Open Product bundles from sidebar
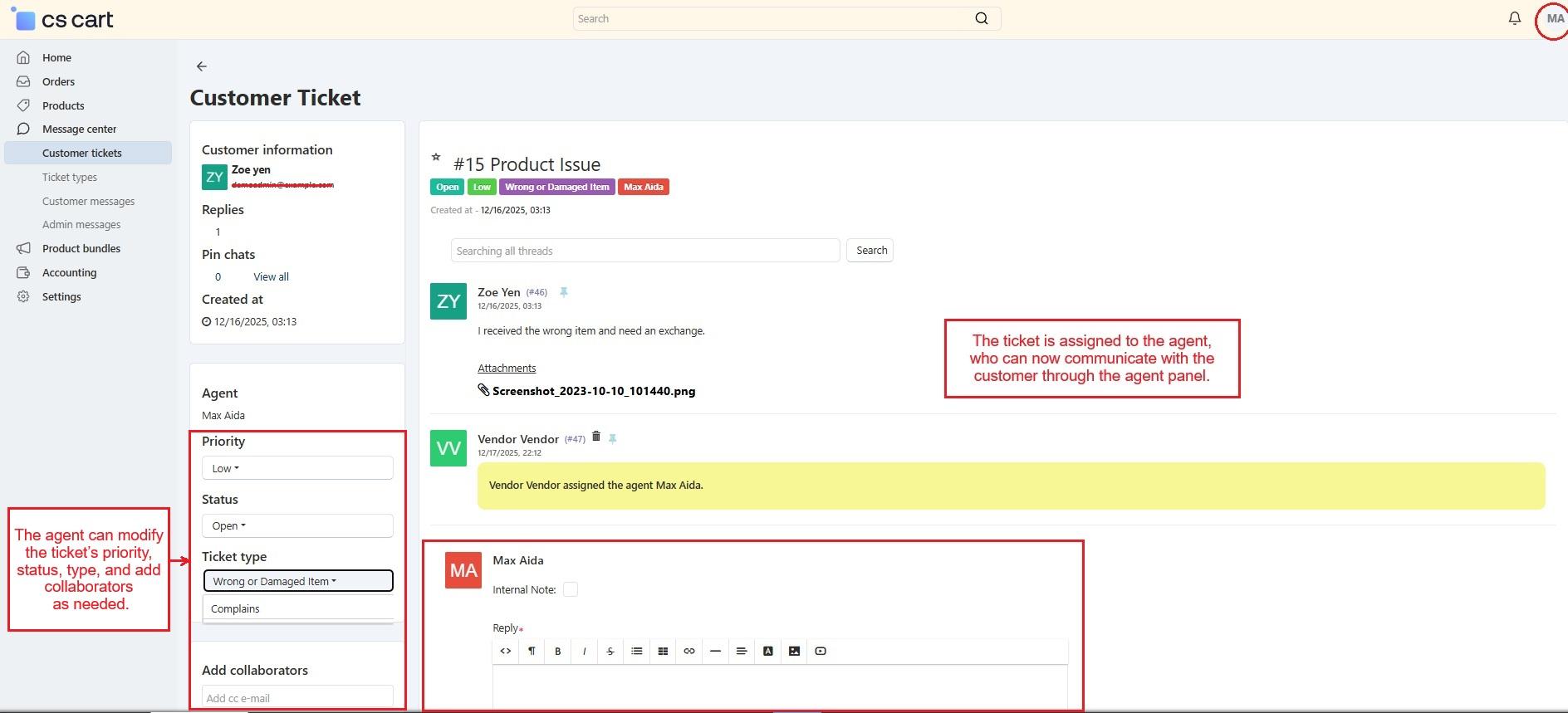The height and width of the screenshot is (713, 1568). [81, 248]
